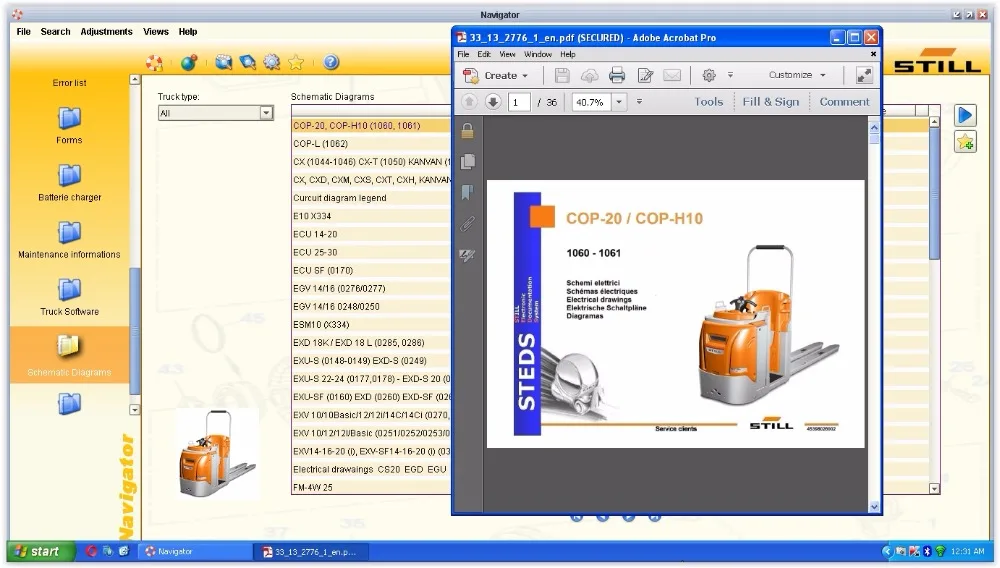Viewport: 1000px width, 568px height.
Task: Click the add-to-favorites star icon at right
Action: point(965,142)
